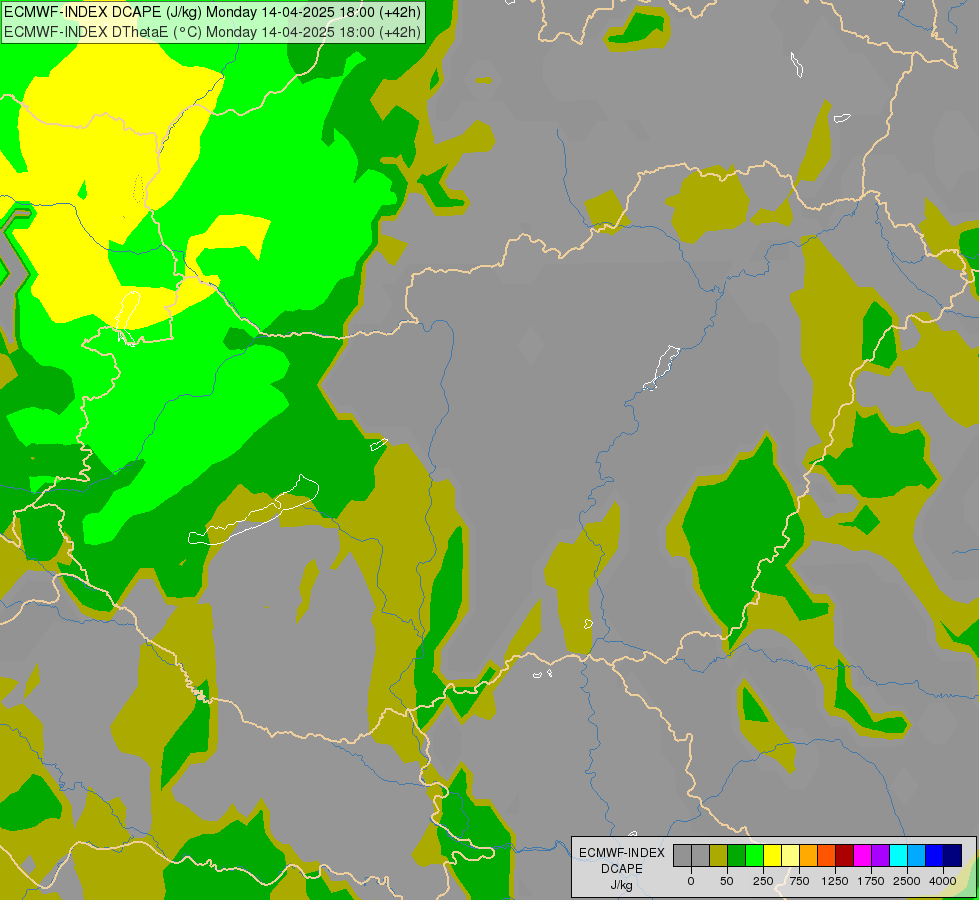The image size is (979, 900).
Task: Click the light blue legend swatch
Action: point(917,855)
